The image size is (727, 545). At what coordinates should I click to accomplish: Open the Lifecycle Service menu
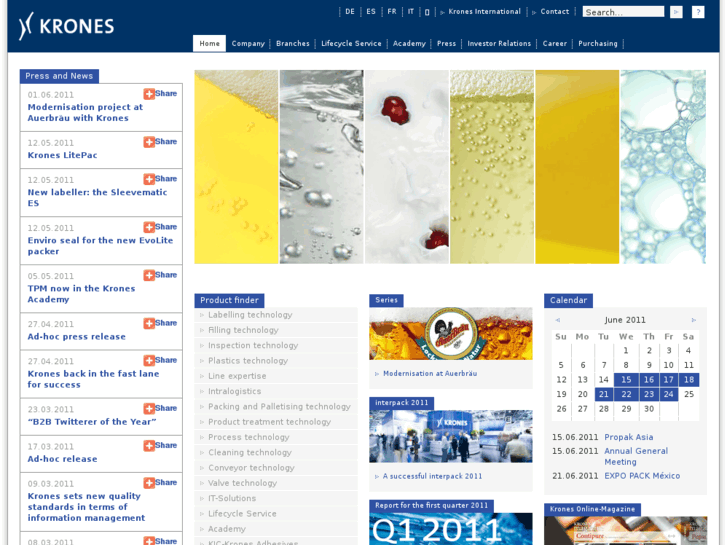point(351,44)
